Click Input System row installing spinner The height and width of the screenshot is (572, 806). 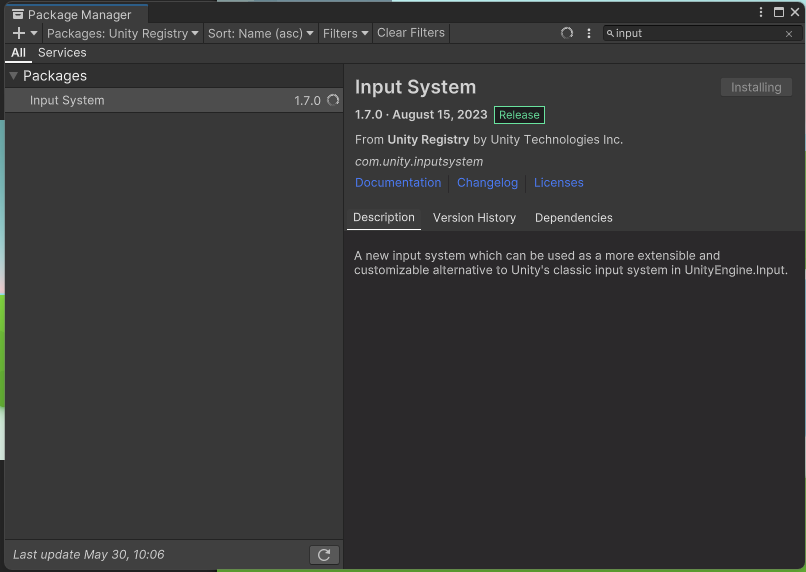click(x=333, y=100)
